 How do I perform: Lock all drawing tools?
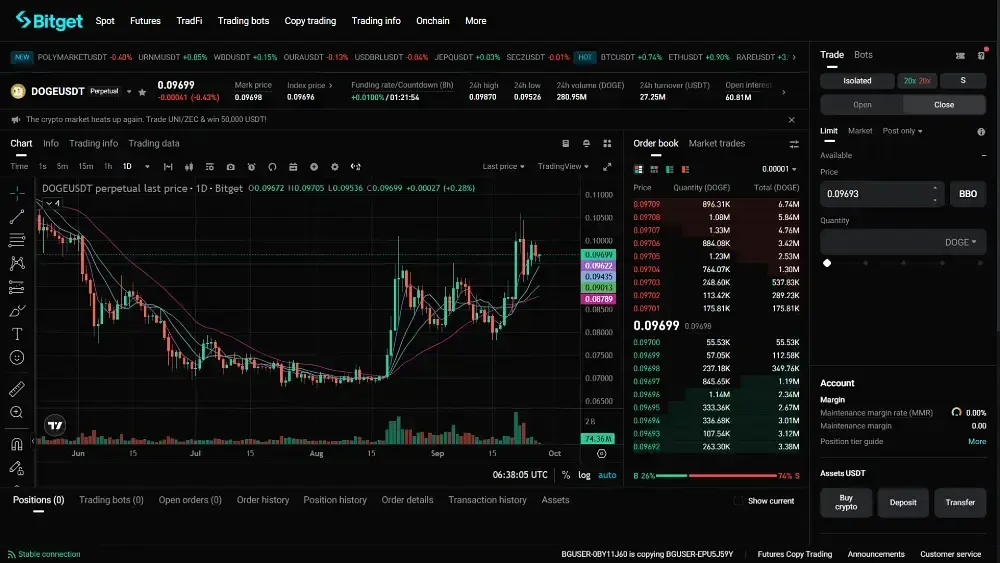[17, 468]
